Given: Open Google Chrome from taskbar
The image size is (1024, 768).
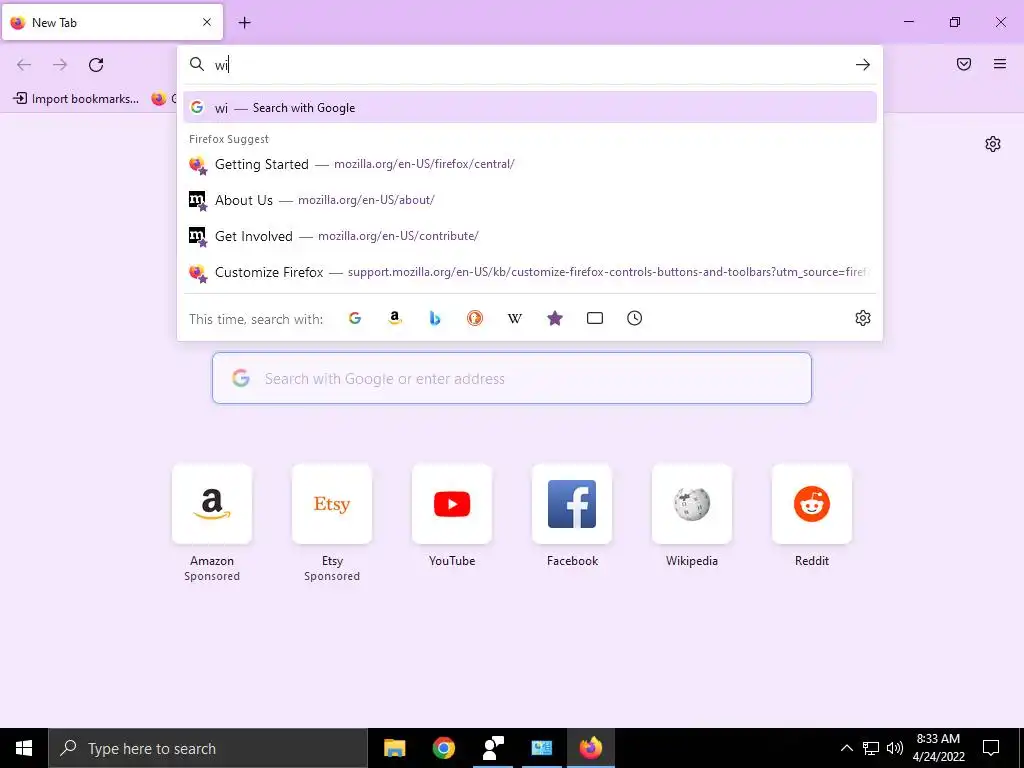Looking at the screenshot, I should [443, 748].
